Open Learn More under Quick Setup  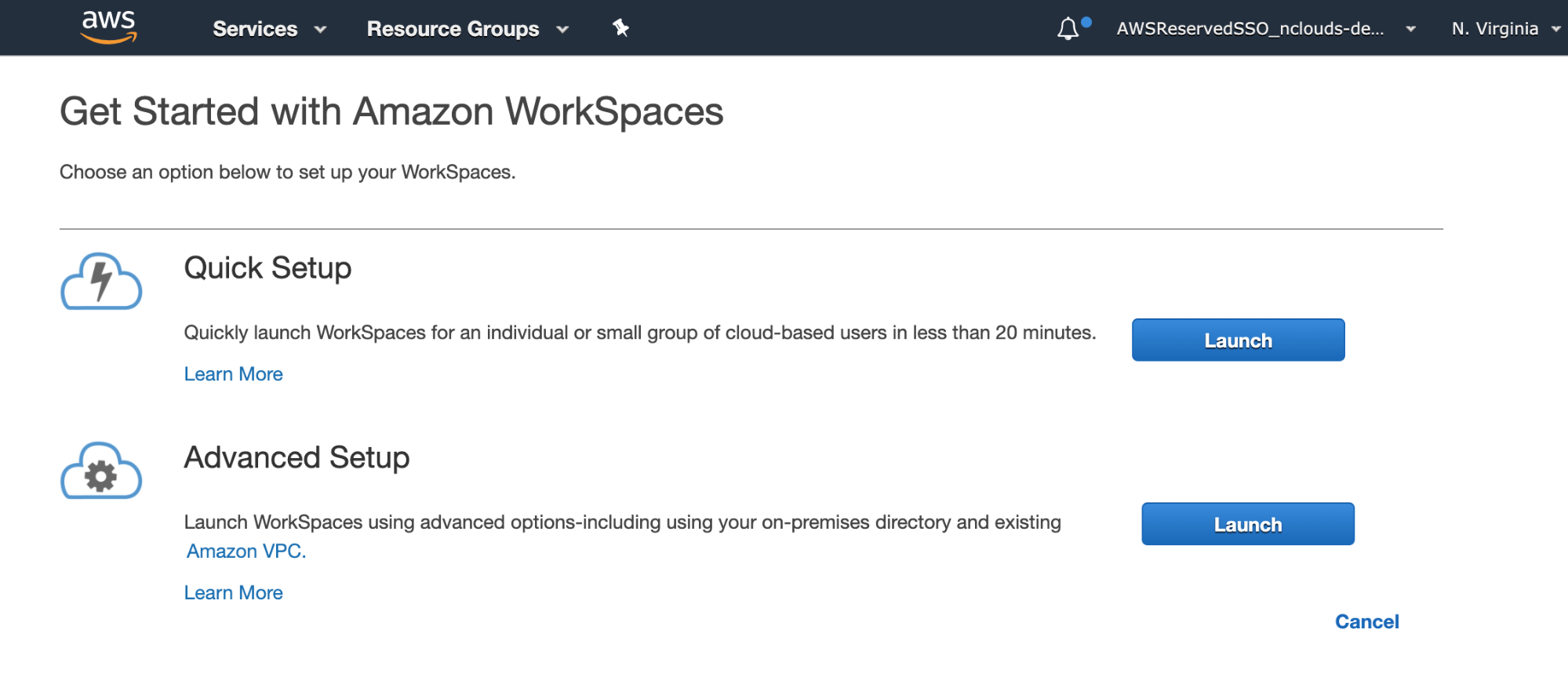pyautogui.click(x=233, y=374)
